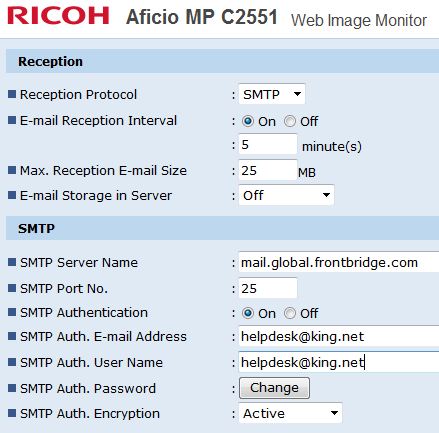The width and height of the screenshot is (439, 433).
Task: Open the Reception Protocol SMTP dropdown
Action: 272,94
